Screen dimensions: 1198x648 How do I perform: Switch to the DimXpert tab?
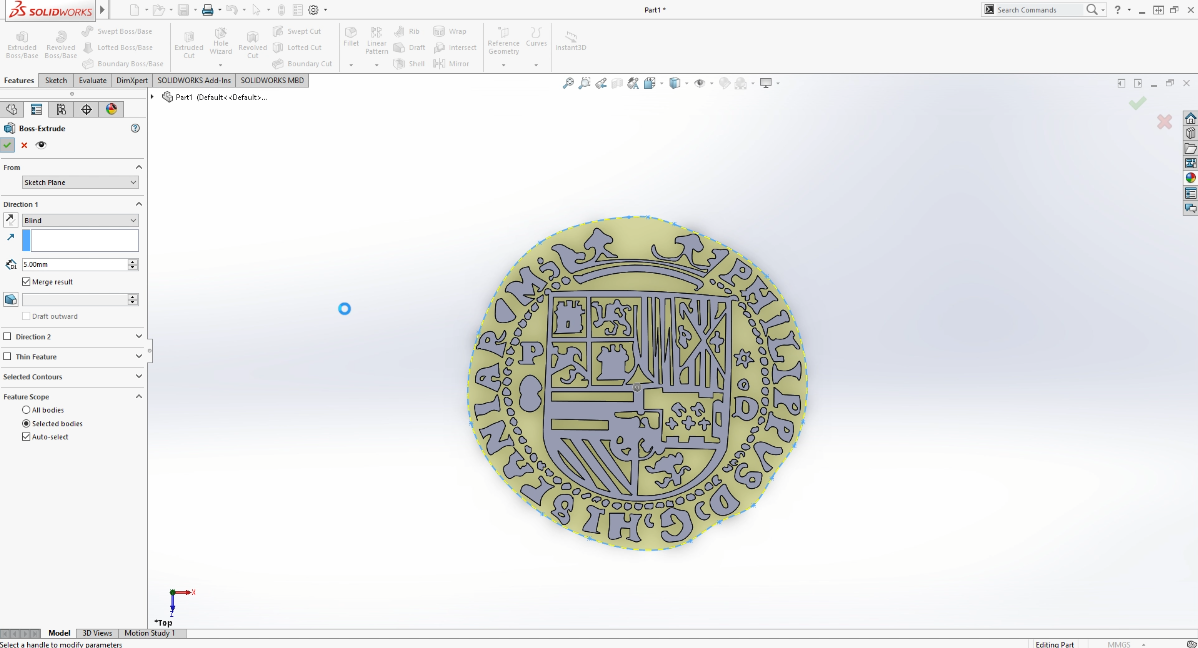(x=131, y=80)
